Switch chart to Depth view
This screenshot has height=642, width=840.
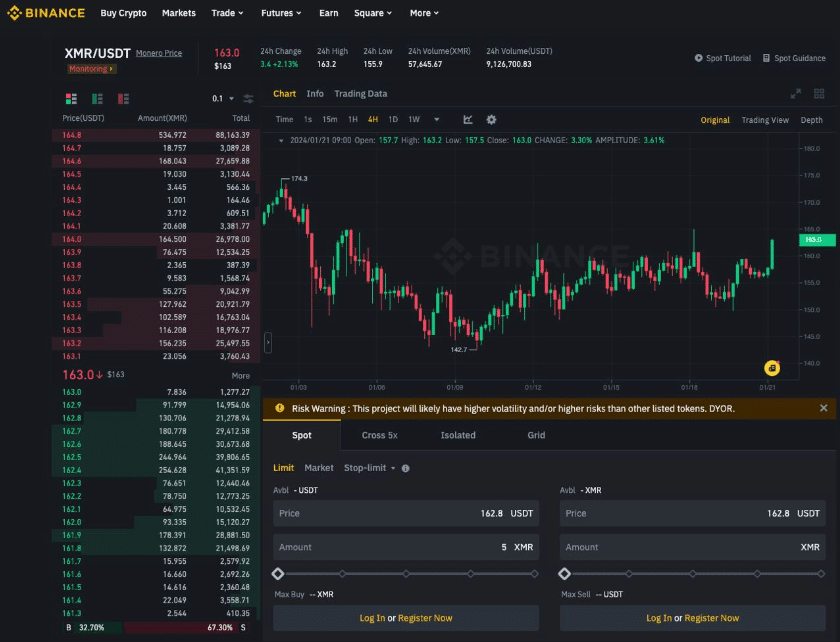(x=812, y=120)
